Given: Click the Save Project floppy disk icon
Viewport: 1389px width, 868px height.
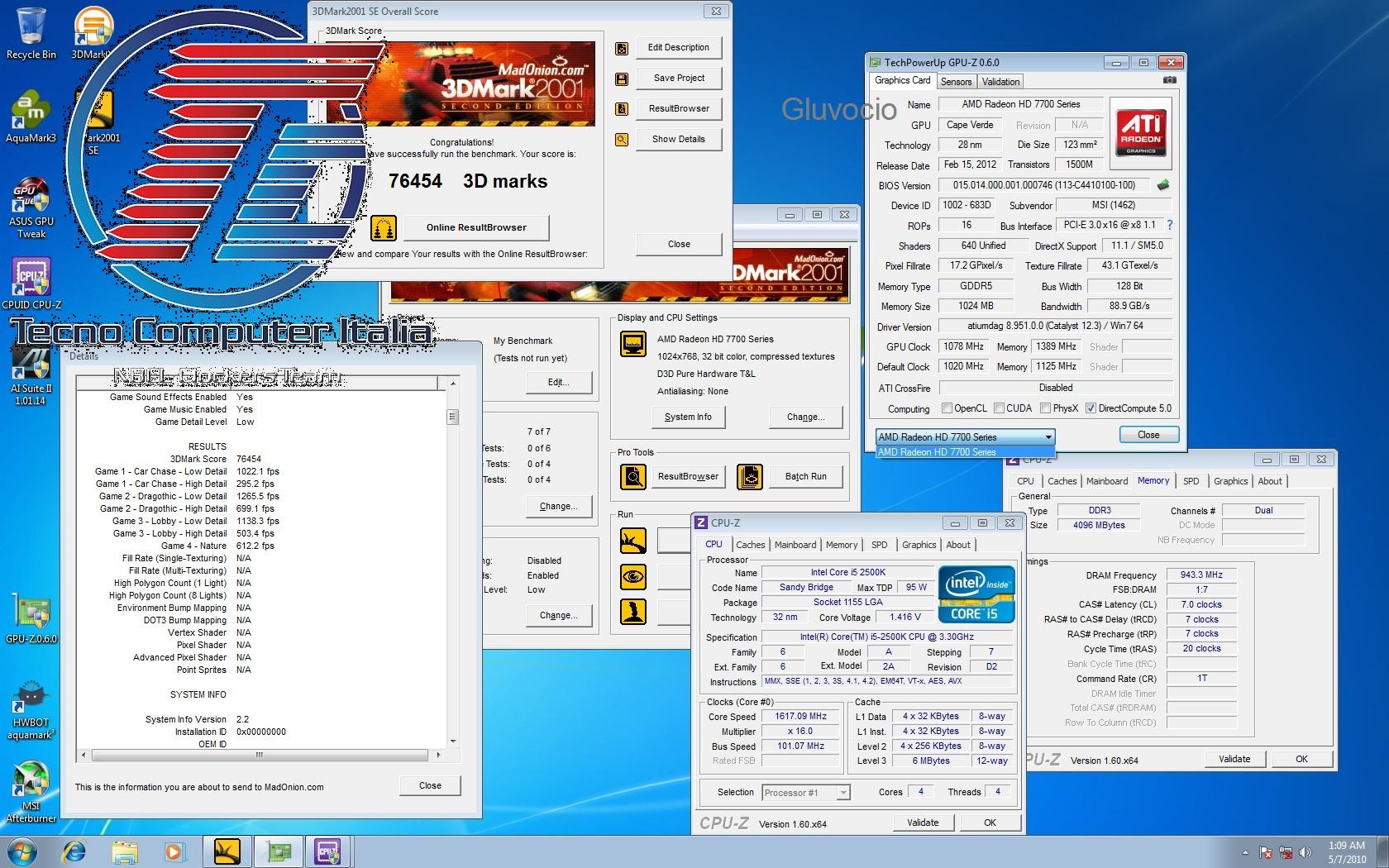Looking at the screenshot, I should point(622,79).
